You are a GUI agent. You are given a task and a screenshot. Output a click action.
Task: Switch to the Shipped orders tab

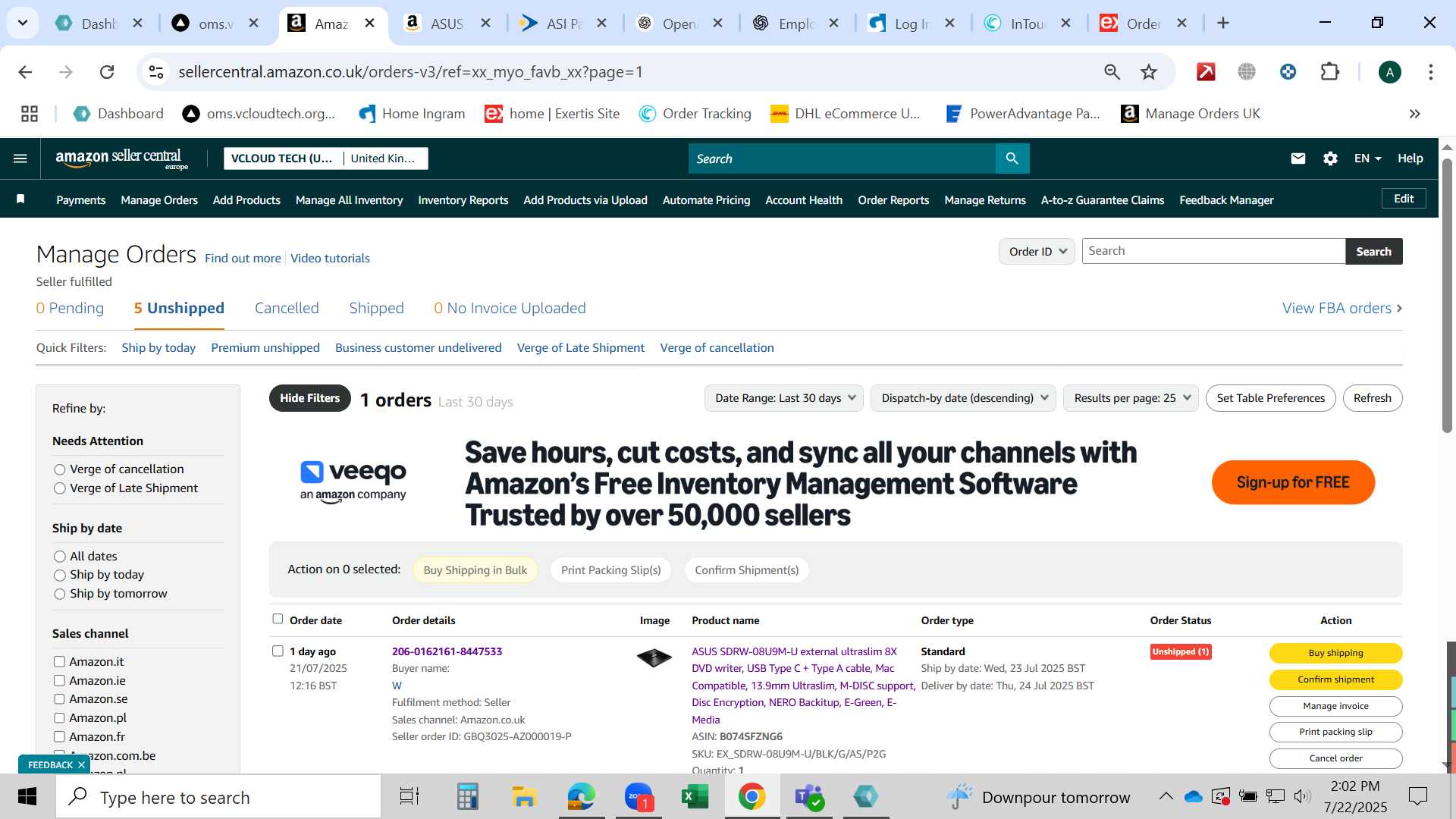click(376, 308)
